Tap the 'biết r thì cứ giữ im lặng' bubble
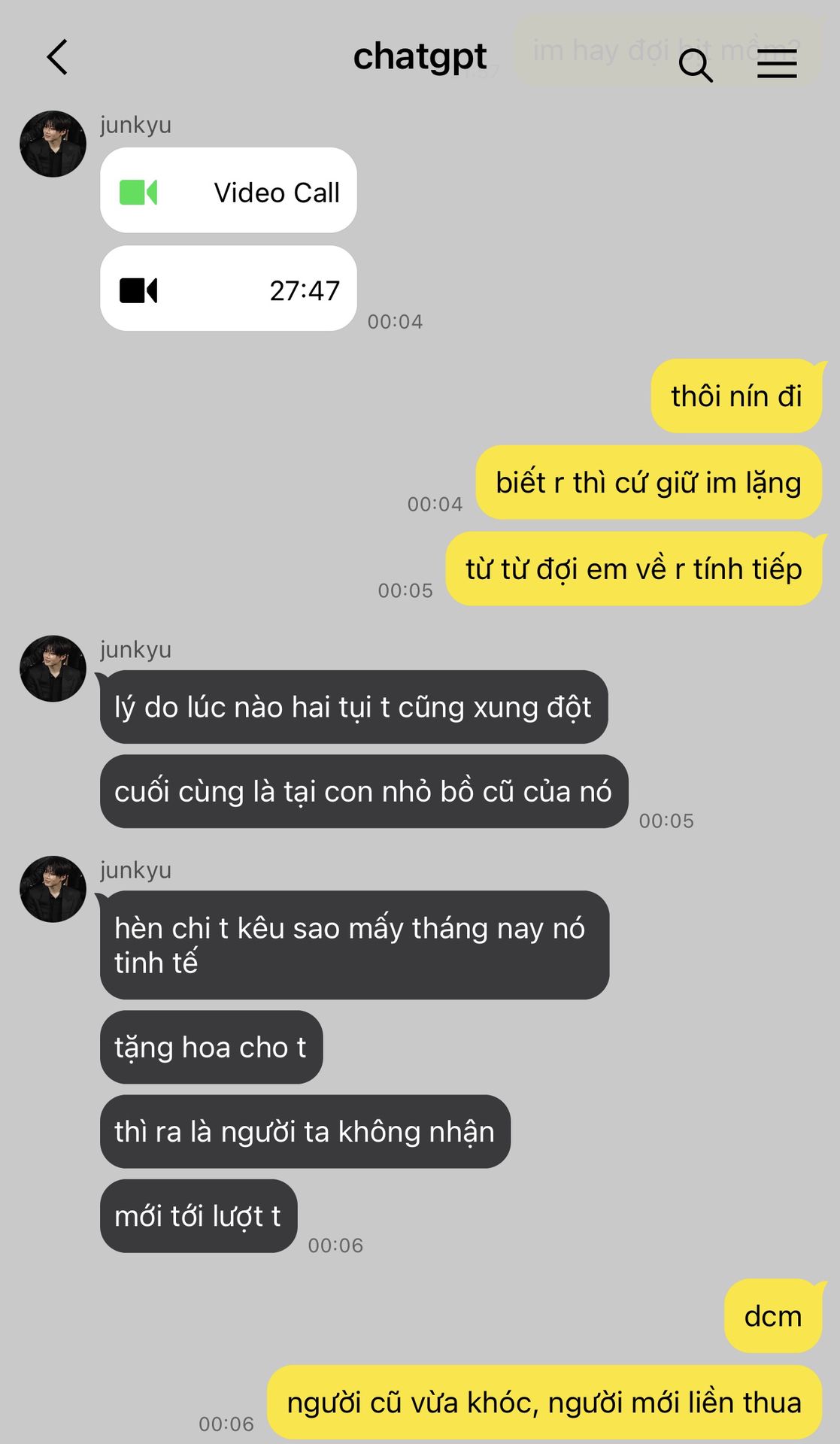 649,482
